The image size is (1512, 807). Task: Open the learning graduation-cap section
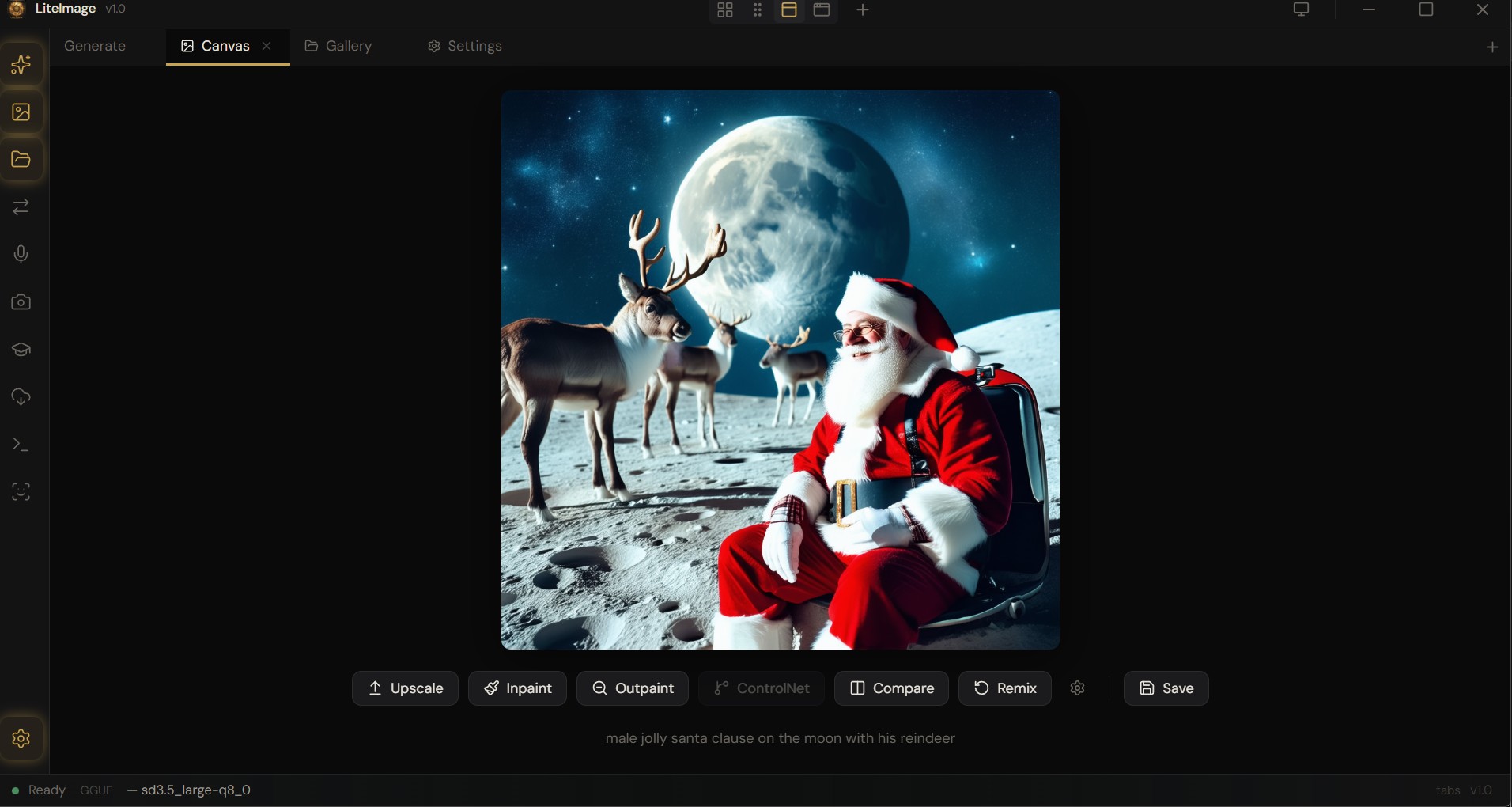[x=21, y=350]
